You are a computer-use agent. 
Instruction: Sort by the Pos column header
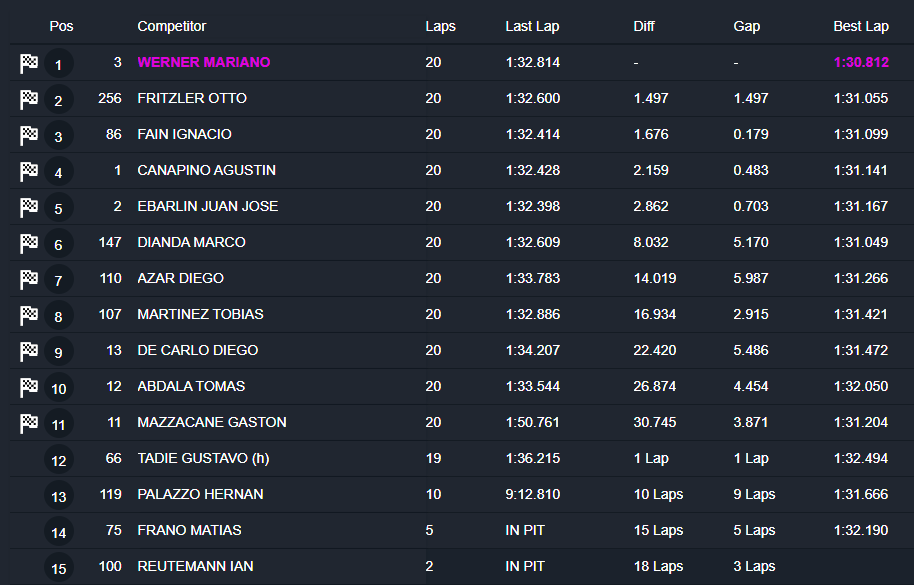61,26
